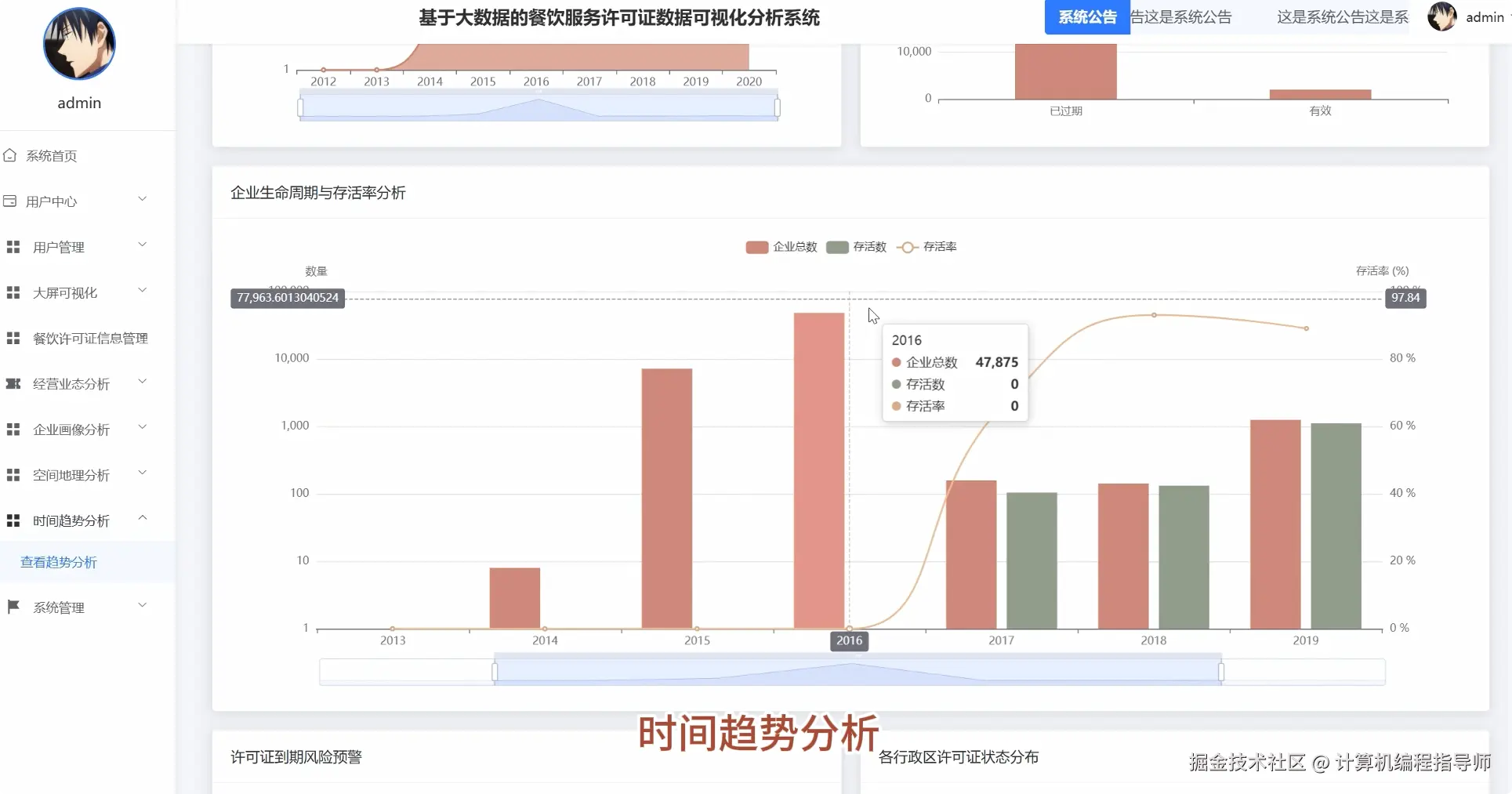
Task: Click the scrolling system announcement text
Action: 1269,16
